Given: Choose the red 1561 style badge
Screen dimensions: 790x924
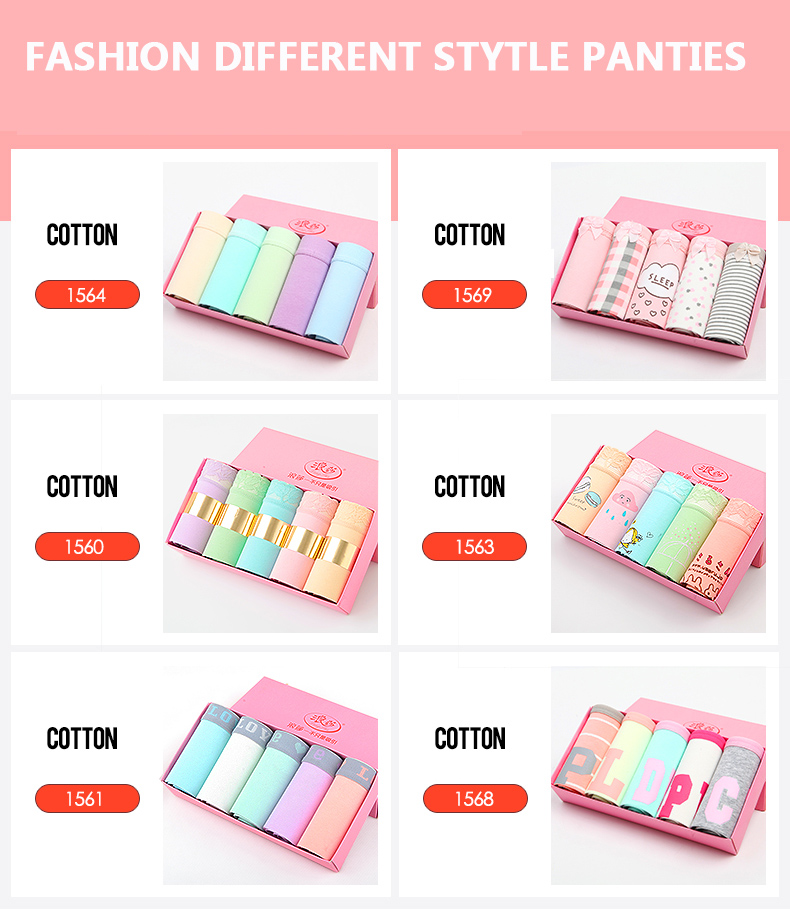Looking at the screenshot, I should tap(87, 799).
